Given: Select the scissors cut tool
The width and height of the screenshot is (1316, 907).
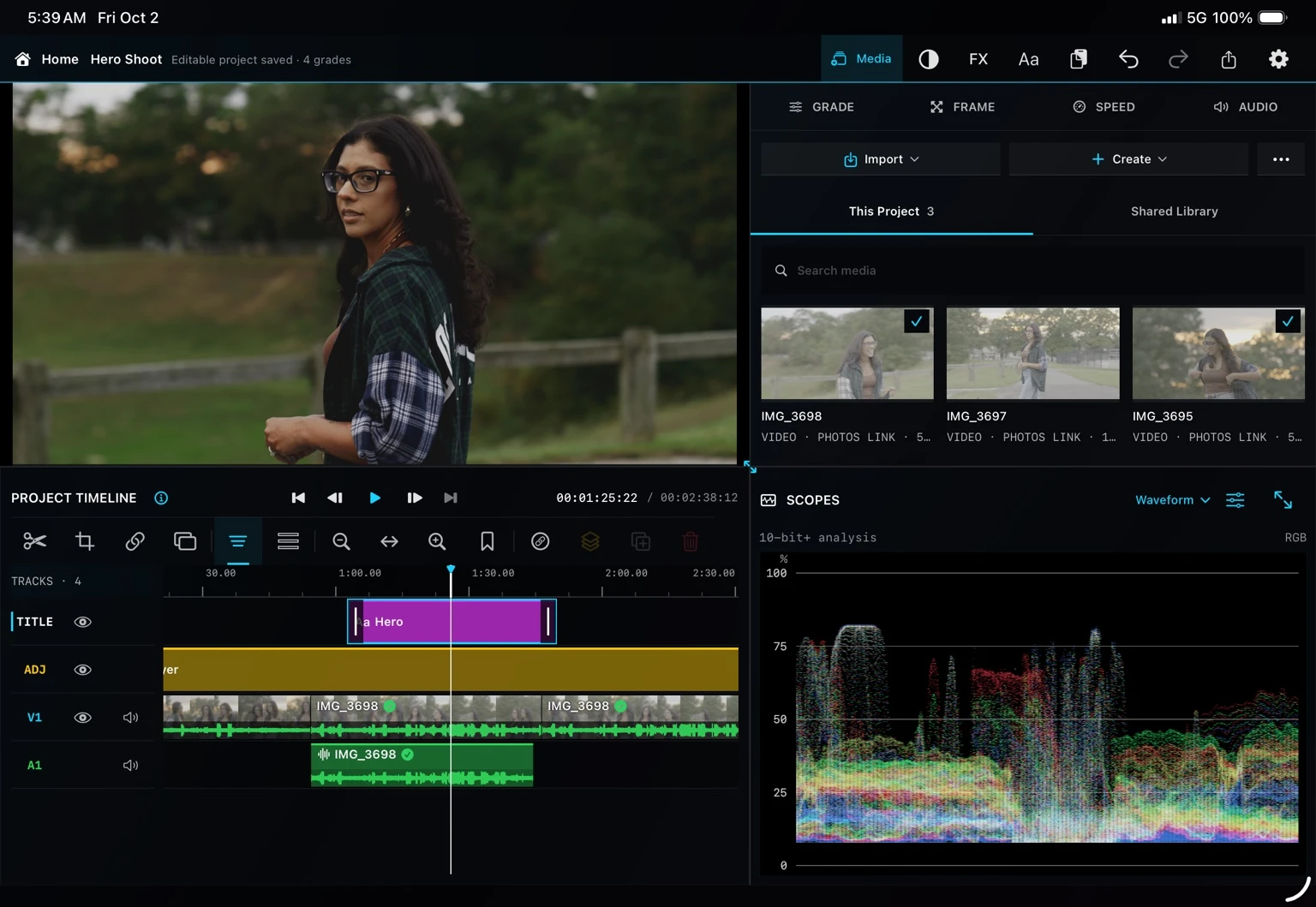Looking at the screenshot, I should (35, 541).
